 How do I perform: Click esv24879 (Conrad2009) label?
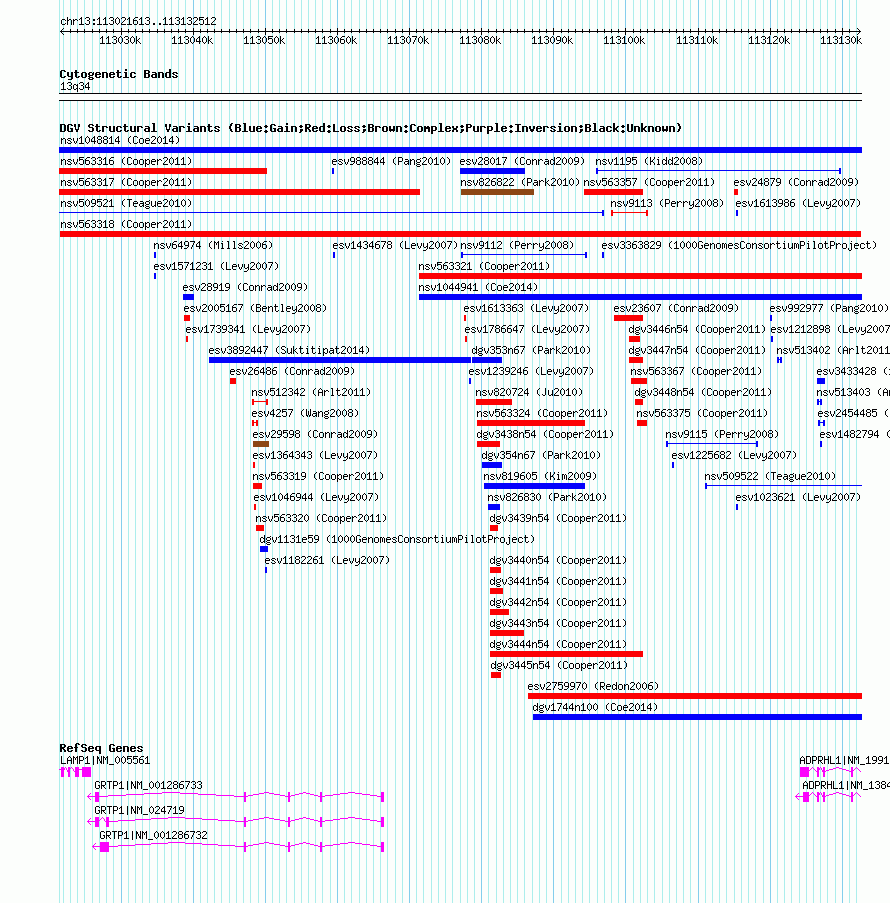pyautogui.click(x=796, y=183)
